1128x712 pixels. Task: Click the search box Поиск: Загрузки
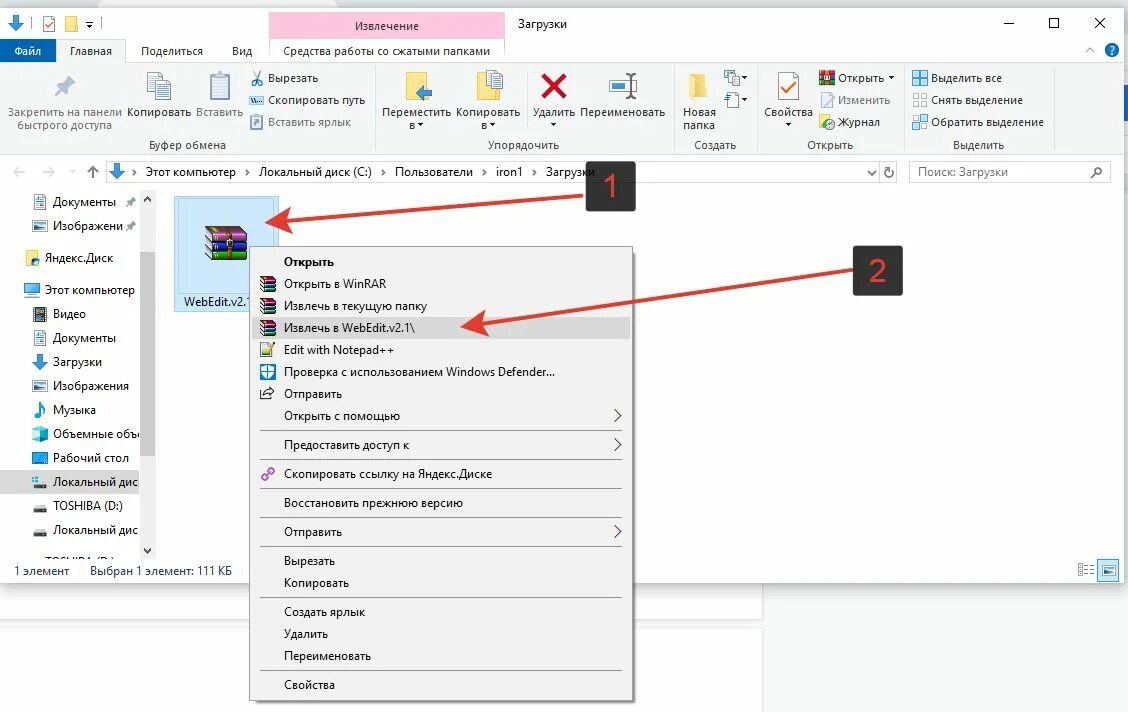[x=1009, y=172]
